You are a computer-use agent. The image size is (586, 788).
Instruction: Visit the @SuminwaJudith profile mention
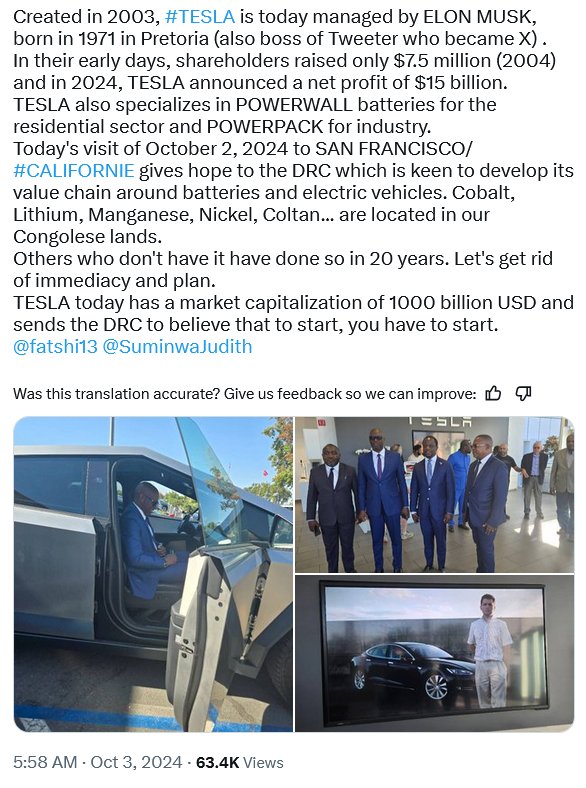tap(177, 346)
